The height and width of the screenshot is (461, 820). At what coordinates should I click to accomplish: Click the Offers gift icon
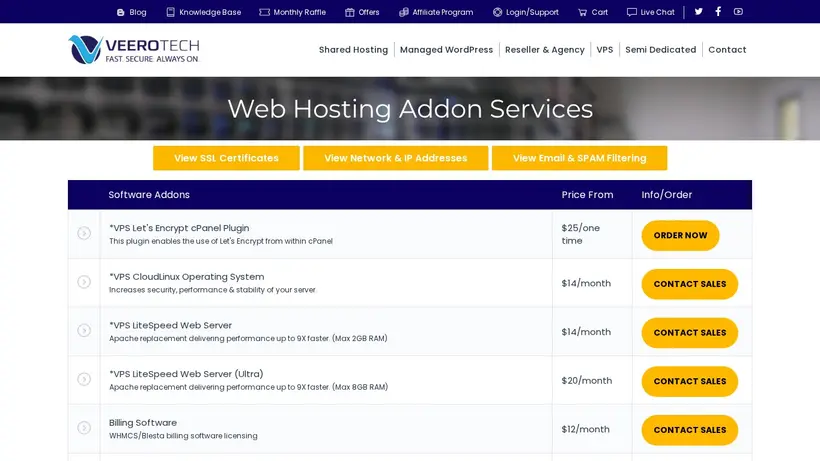349,12
